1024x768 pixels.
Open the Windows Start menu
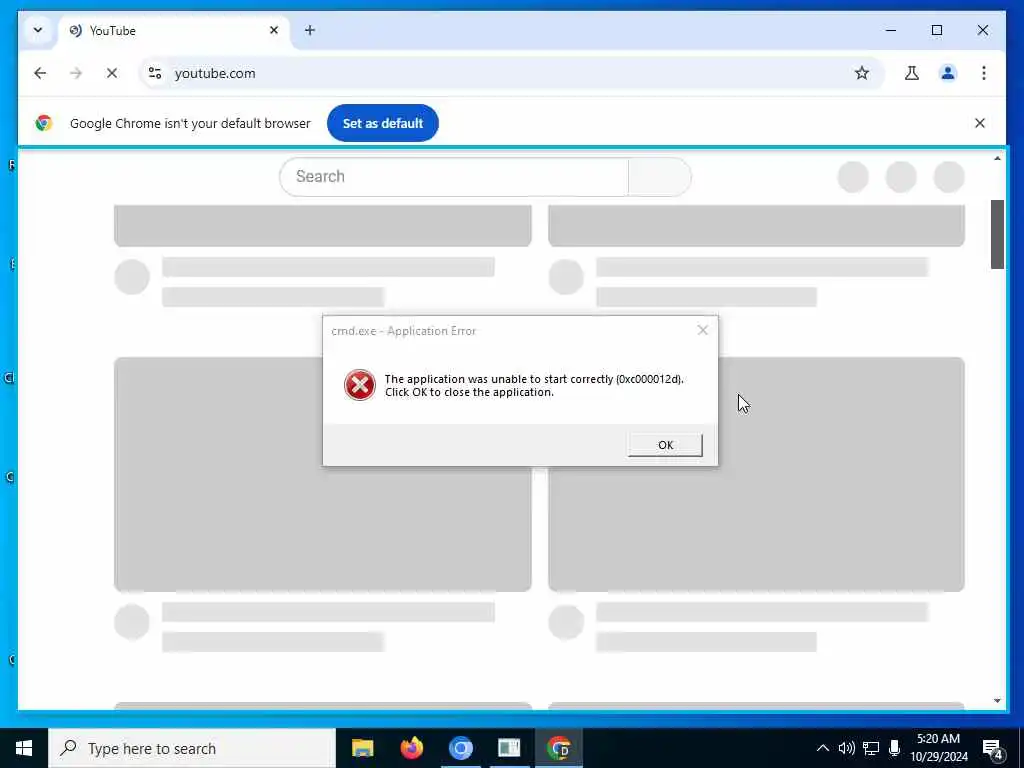pos(24,748)
